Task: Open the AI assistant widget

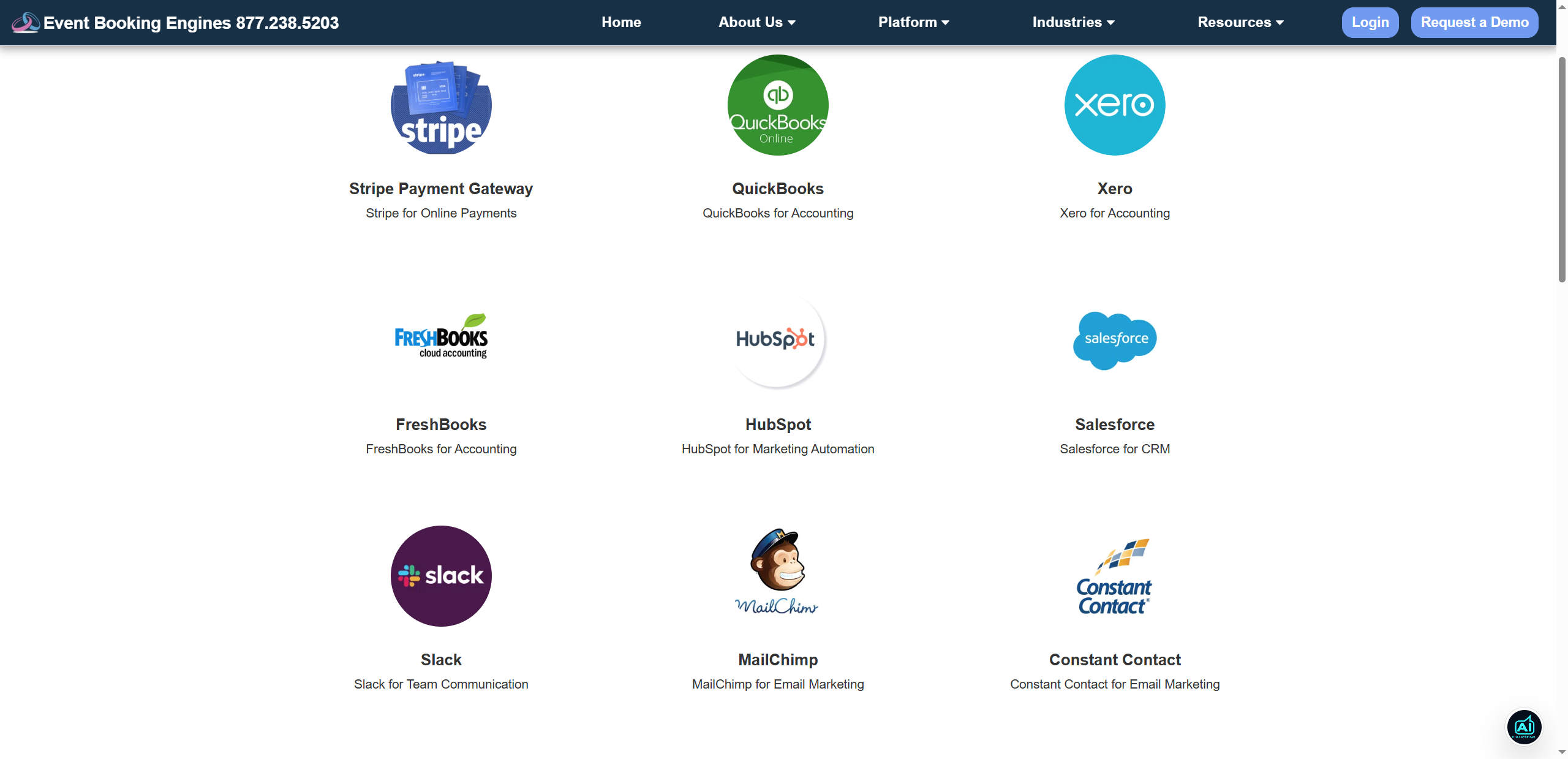Action: 1524,727
